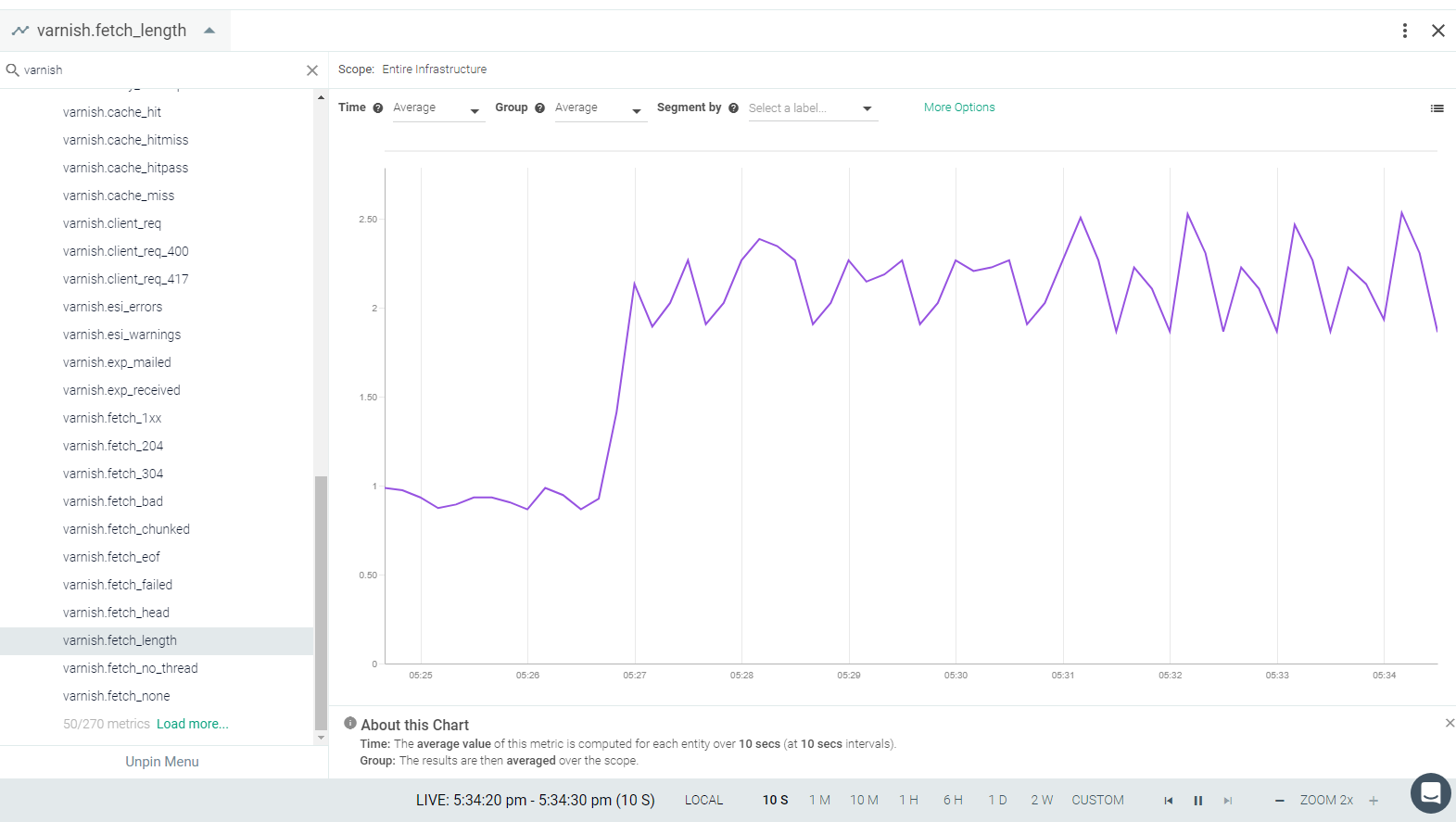The width and height of the screenshot is (1456, 822).
Task: Click the Time help question mark
Action: coord(378,108)
